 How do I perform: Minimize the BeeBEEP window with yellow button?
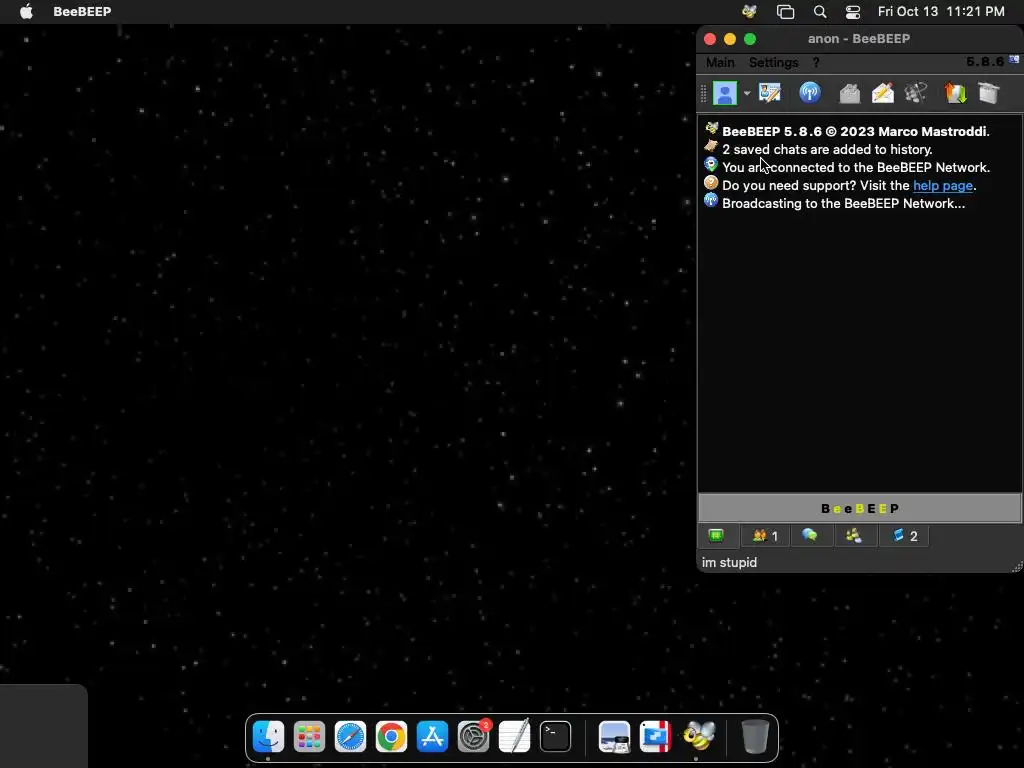click(x=730, y=39)
